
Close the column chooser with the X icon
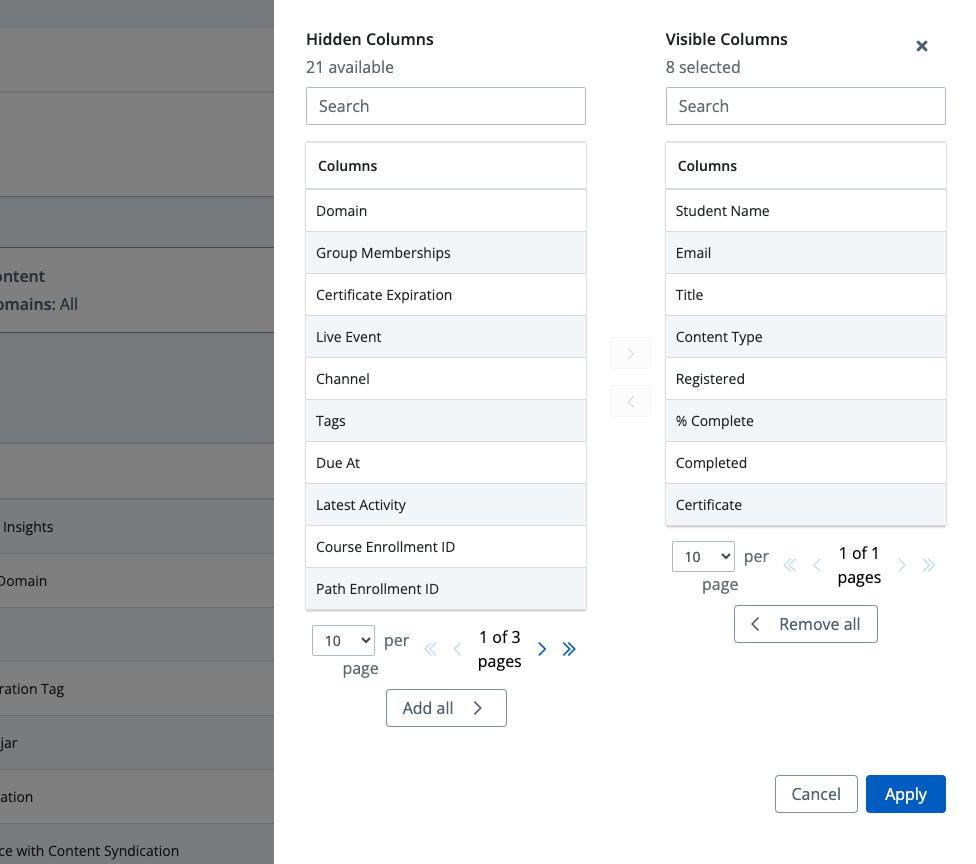pos(922,46)
